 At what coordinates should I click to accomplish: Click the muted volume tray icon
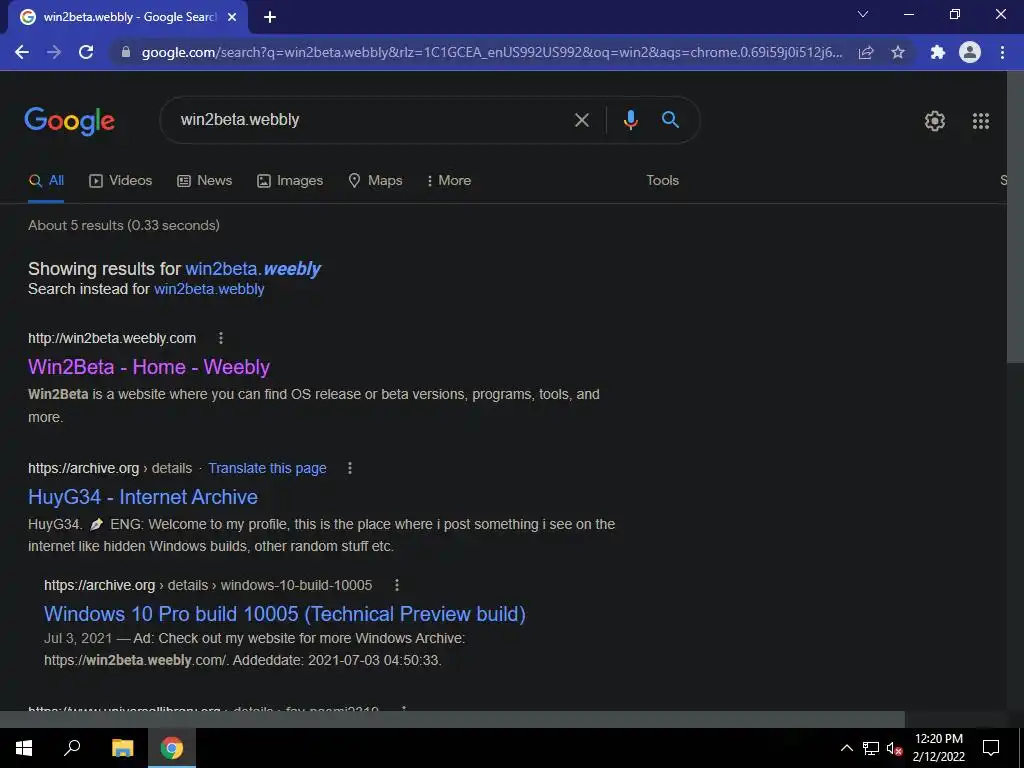tap(894, 748)
